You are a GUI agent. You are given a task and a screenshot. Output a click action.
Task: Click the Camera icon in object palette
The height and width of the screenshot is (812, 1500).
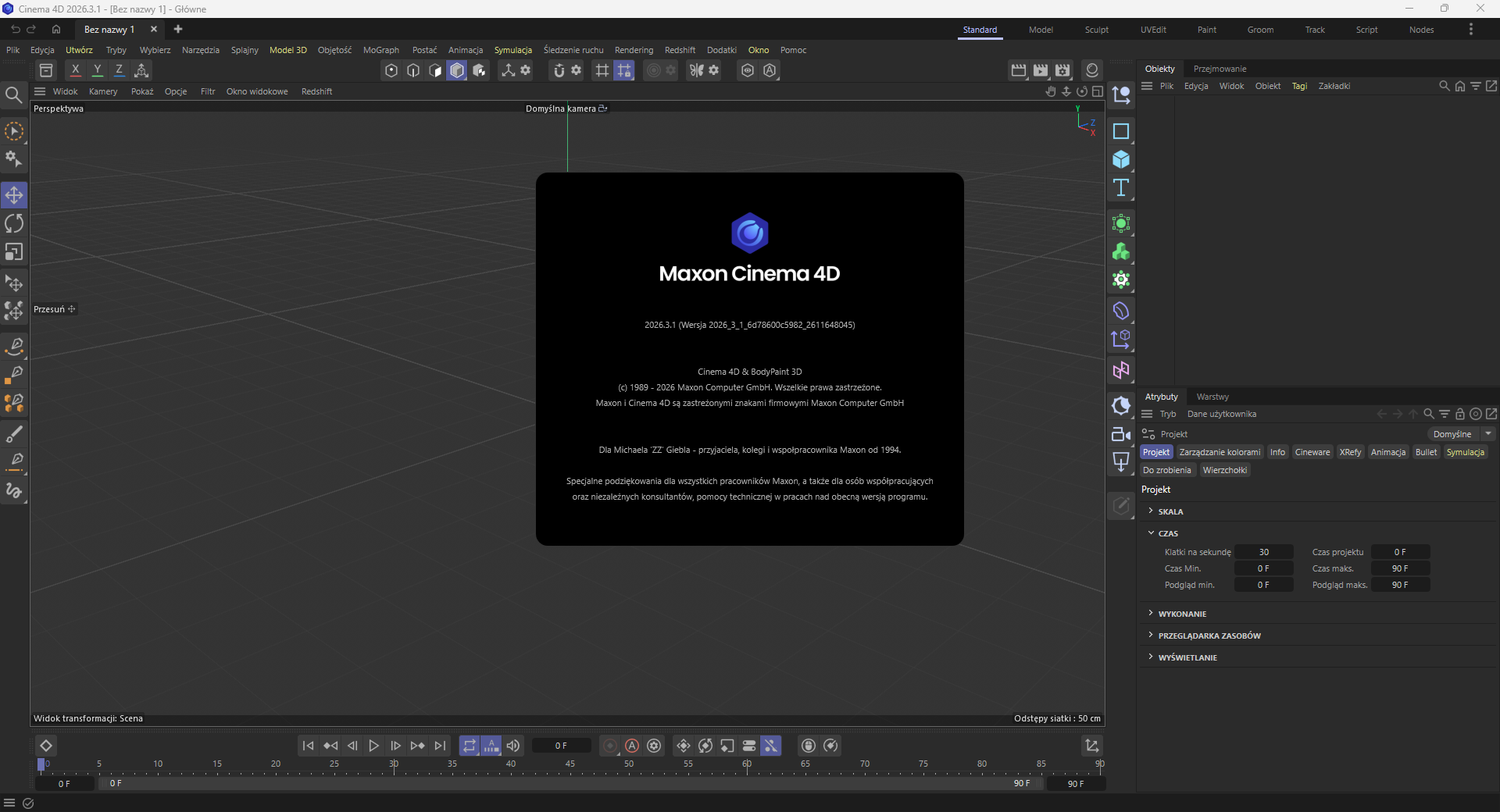(x=1121, y=434)
